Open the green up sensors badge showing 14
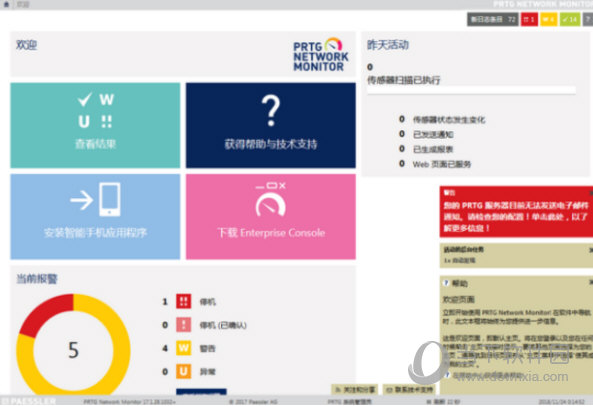593x406 pixels. (570, 19)
